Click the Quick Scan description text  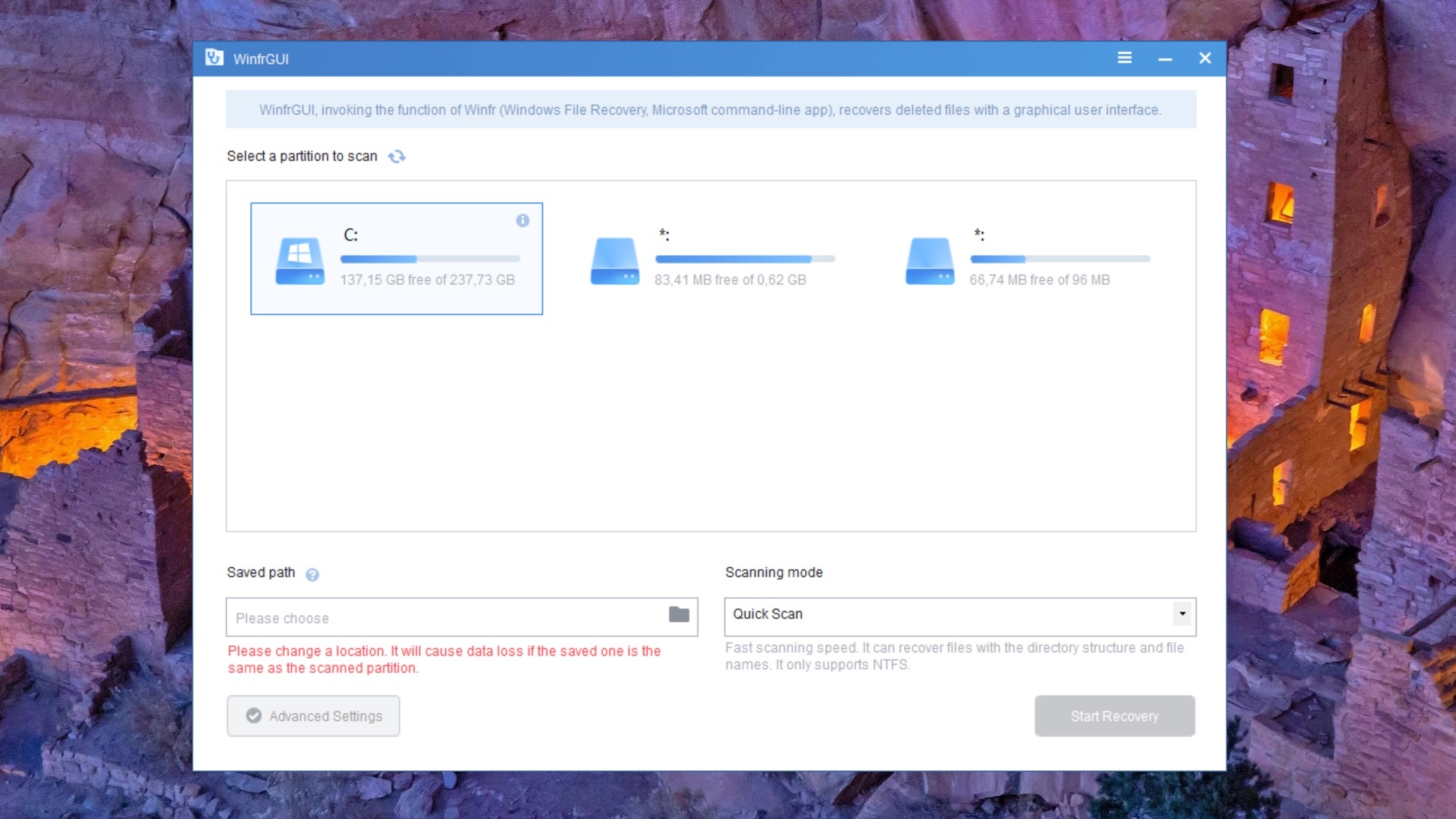point(954,656)
